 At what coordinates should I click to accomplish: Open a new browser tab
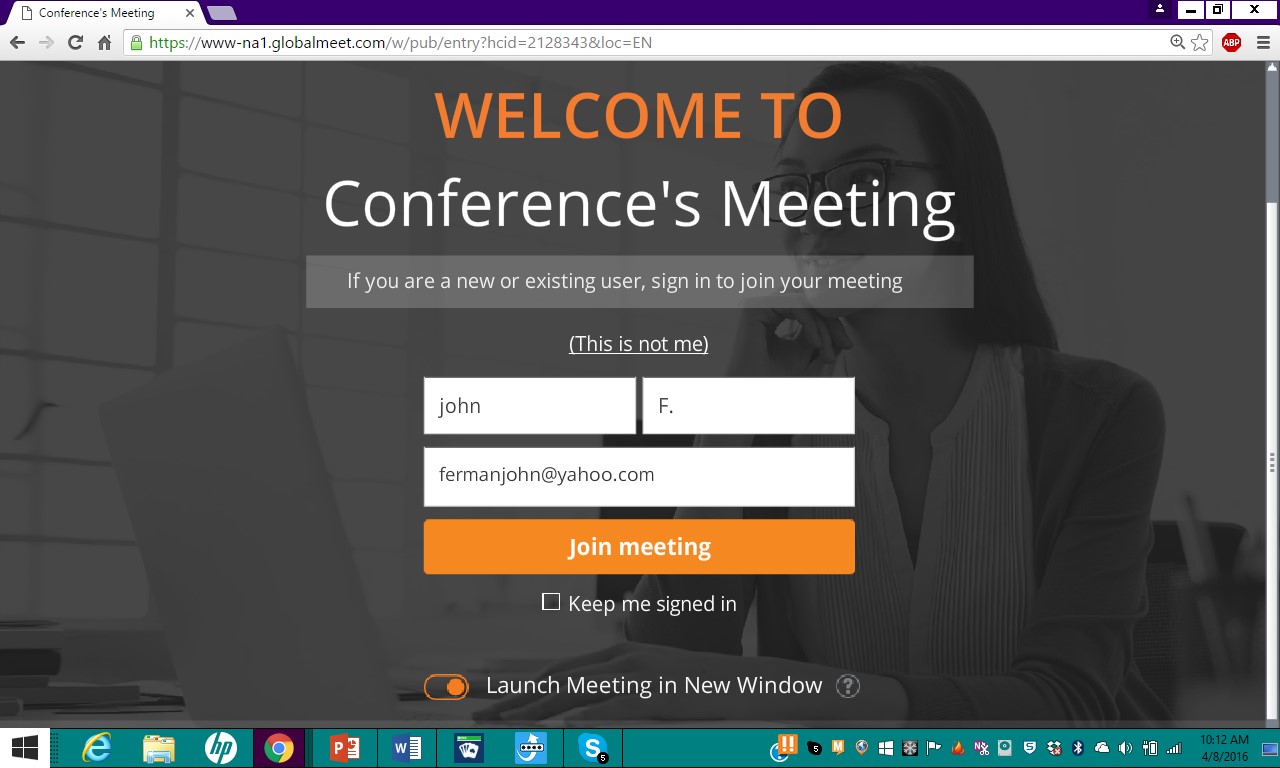tap(221, 13)
